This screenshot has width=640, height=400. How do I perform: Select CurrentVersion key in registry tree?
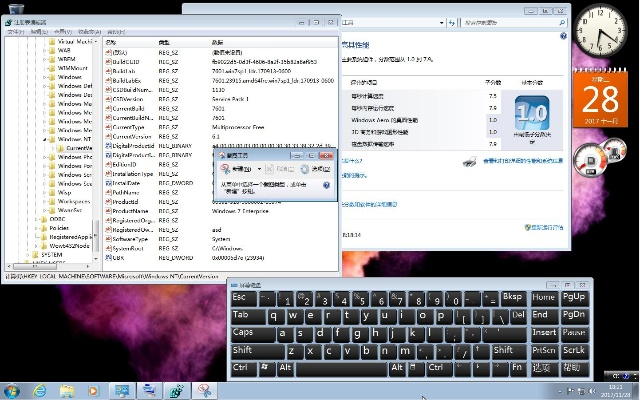pyautogui.click(x=79, y=148)
